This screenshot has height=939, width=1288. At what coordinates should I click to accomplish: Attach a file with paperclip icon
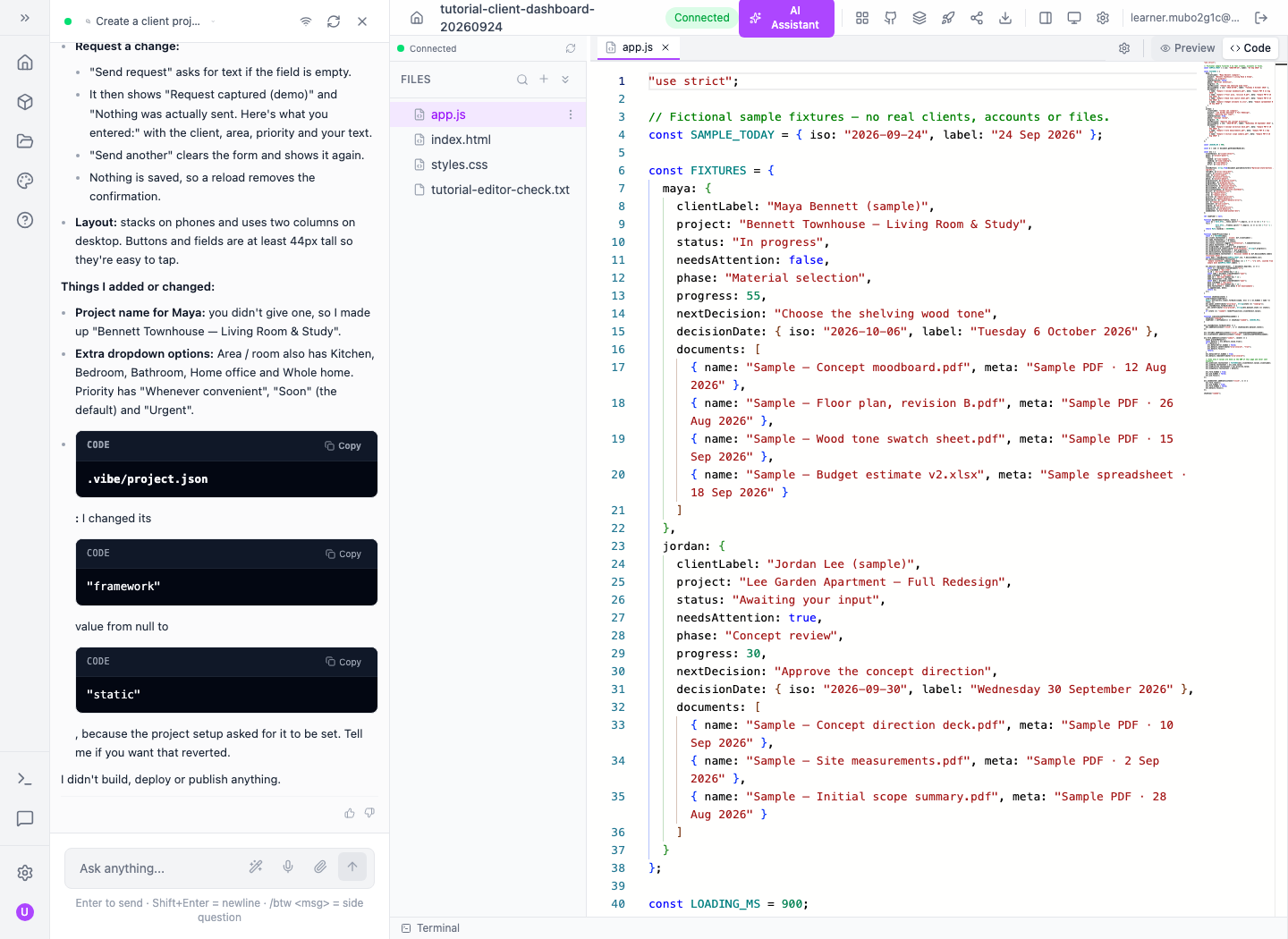(x=320, y=867)
